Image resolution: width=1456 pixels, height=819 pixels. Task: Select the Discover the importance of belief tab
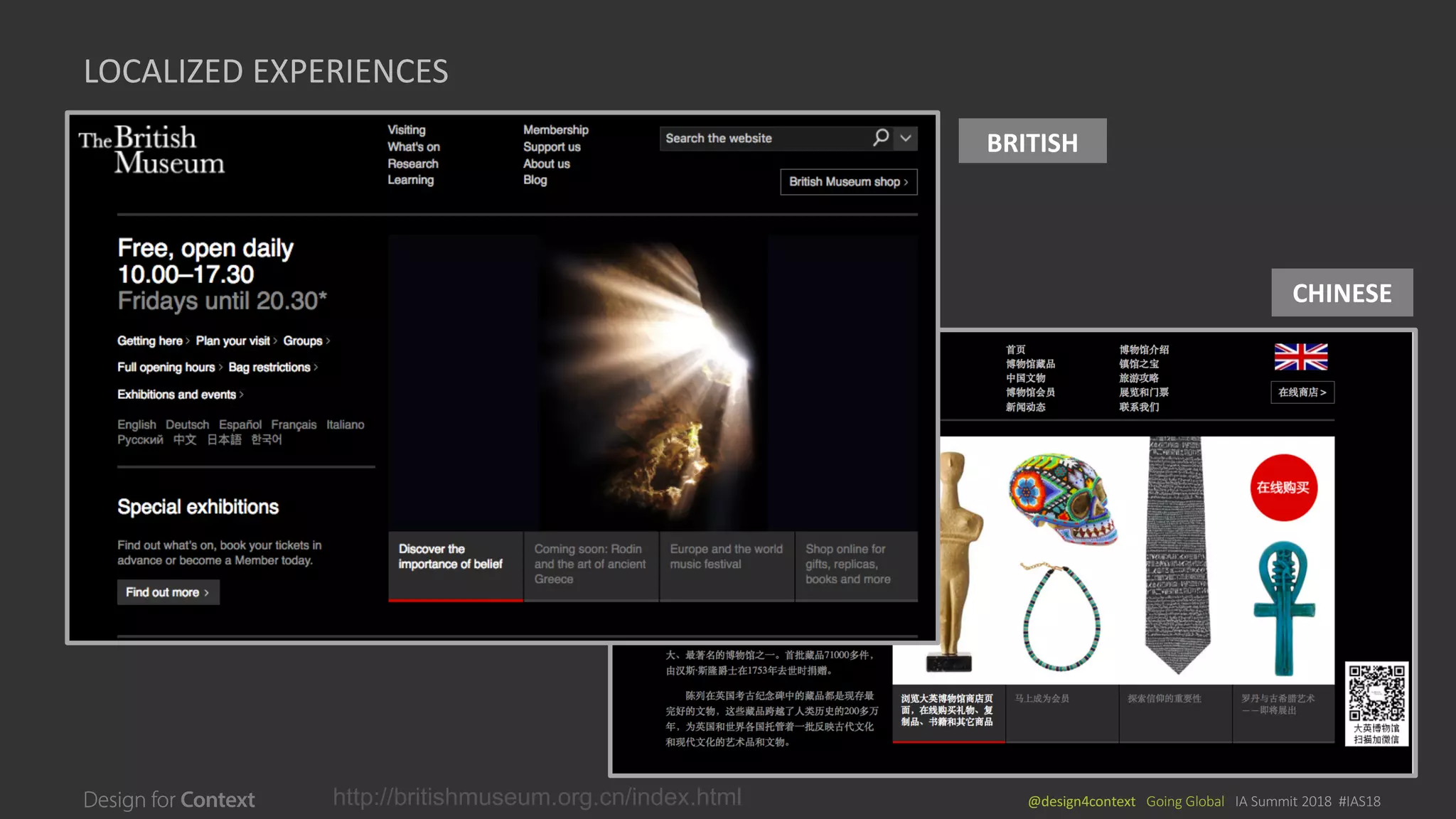pos(456,566)
